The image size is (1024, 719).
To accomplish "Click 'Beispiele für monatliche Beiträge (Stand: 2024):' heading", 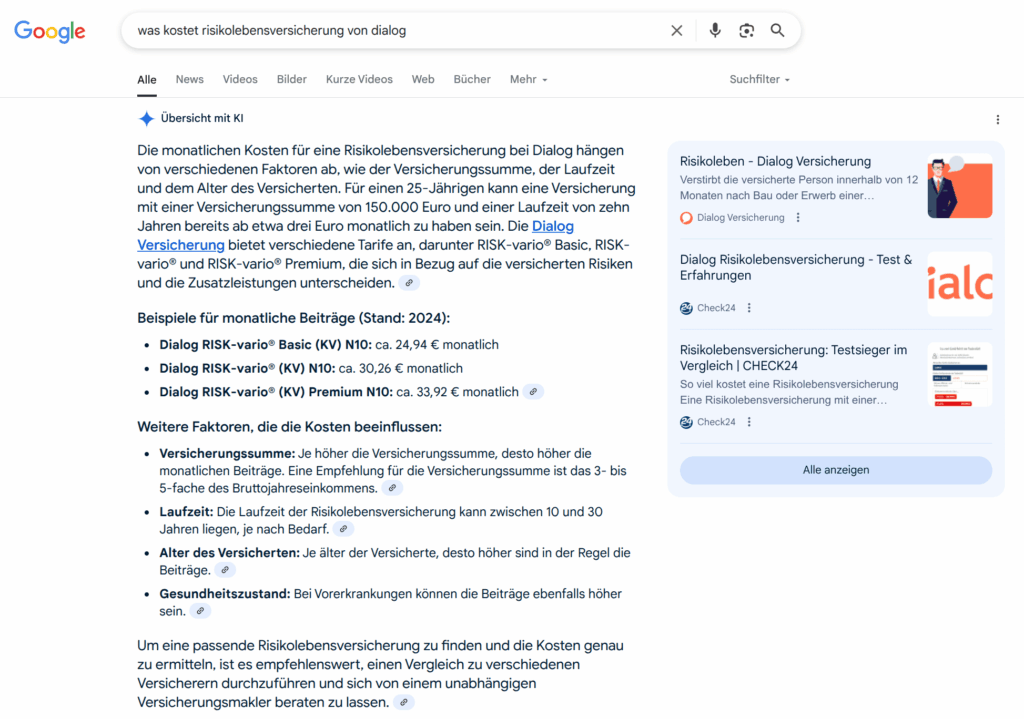I will click(x=293, y=318).
